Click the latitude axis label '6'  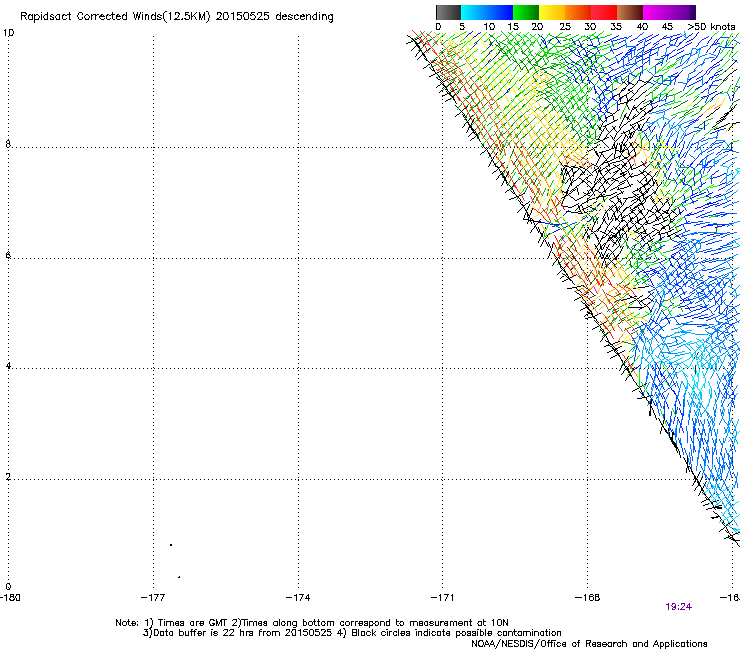pyautogui.click(x=8, y=255)
